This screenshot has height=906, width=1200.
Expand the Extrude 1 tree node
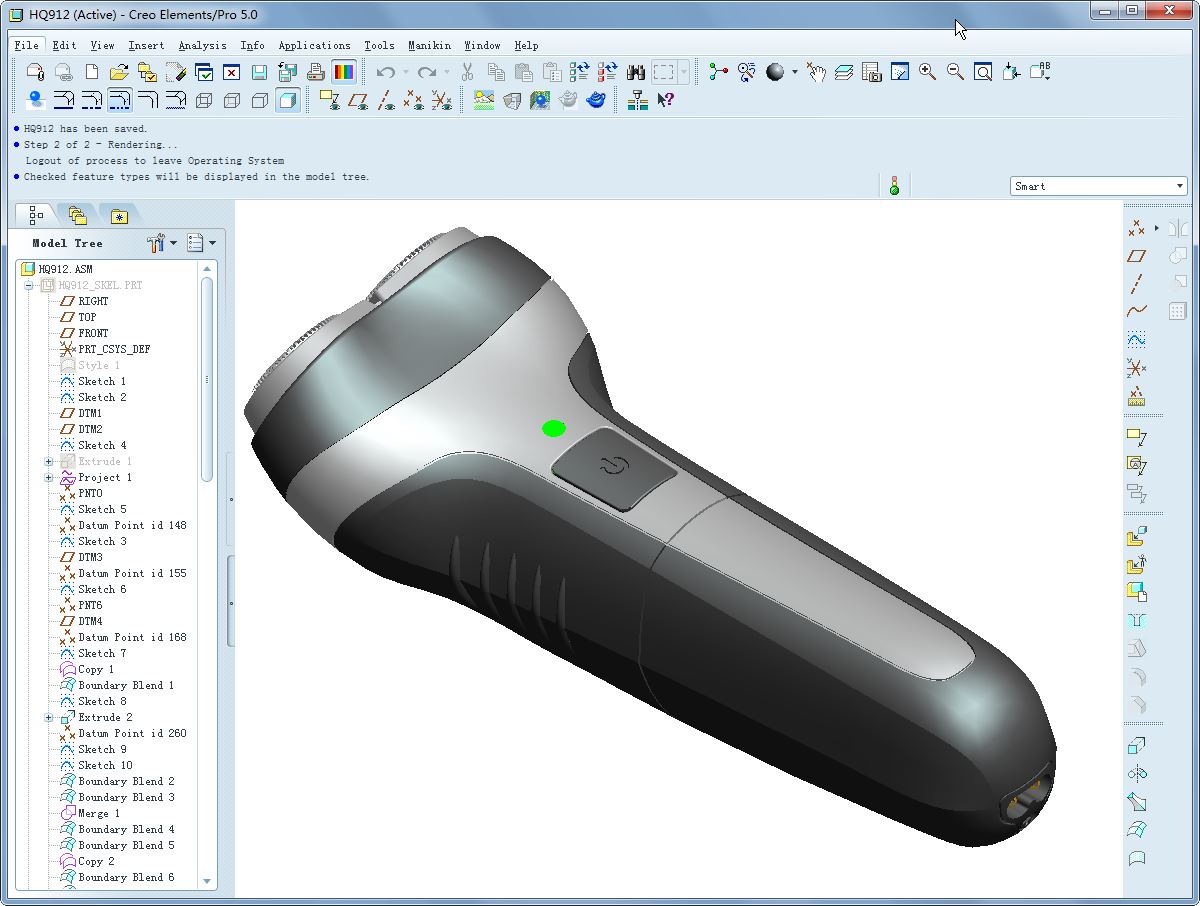[48, 461]
